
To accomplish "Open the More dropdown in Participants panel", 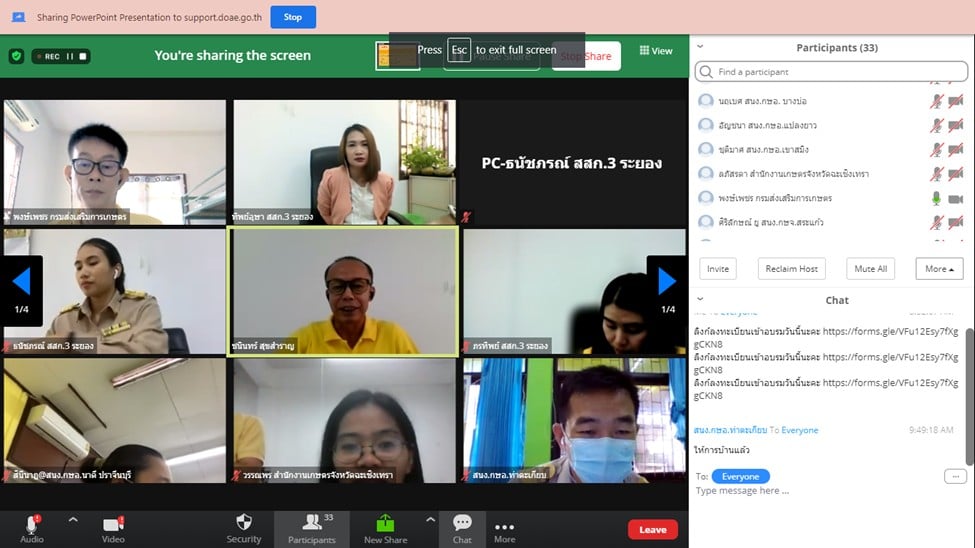I will click(x=939, y=269).
